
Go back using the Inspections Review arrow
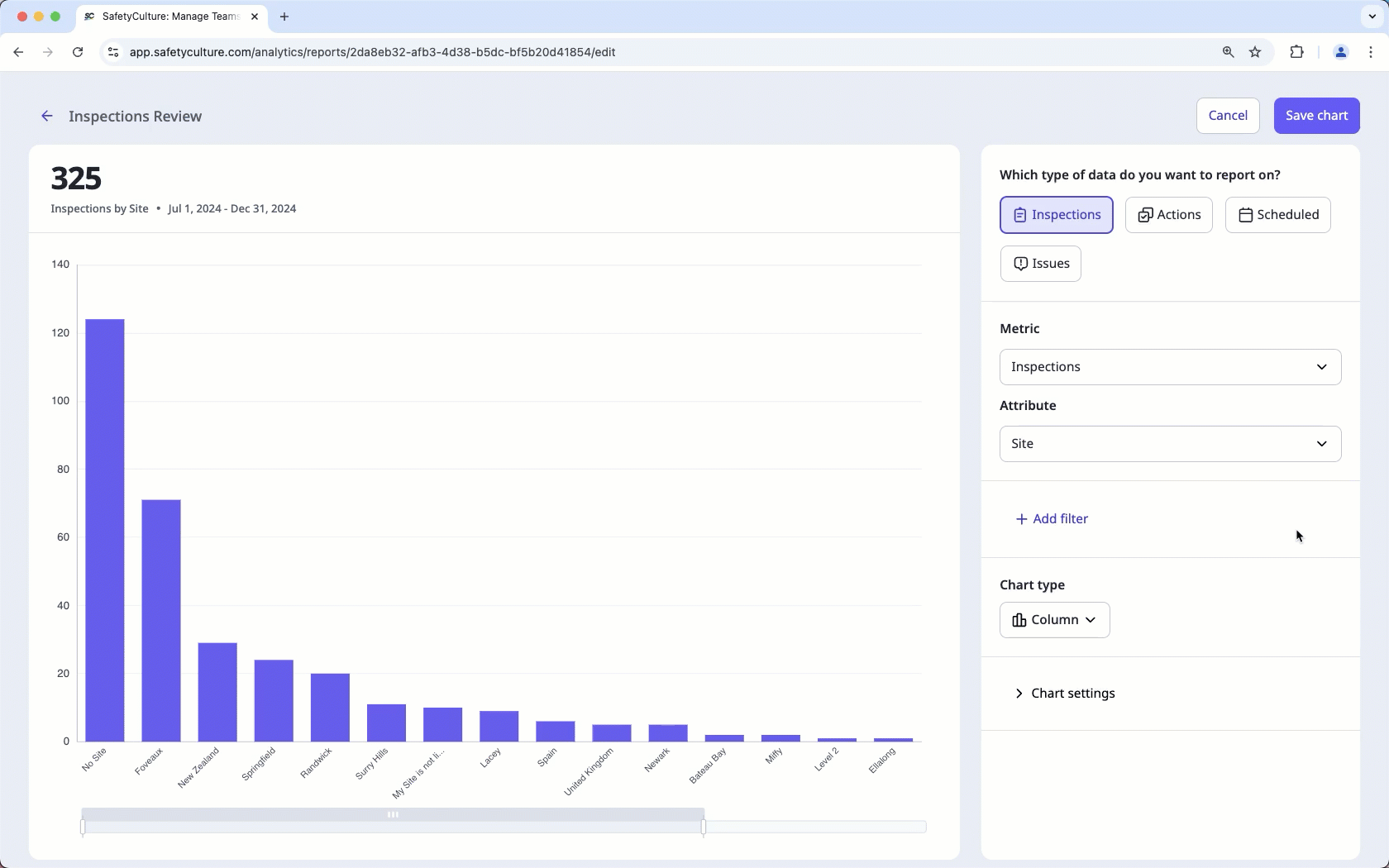47,117
